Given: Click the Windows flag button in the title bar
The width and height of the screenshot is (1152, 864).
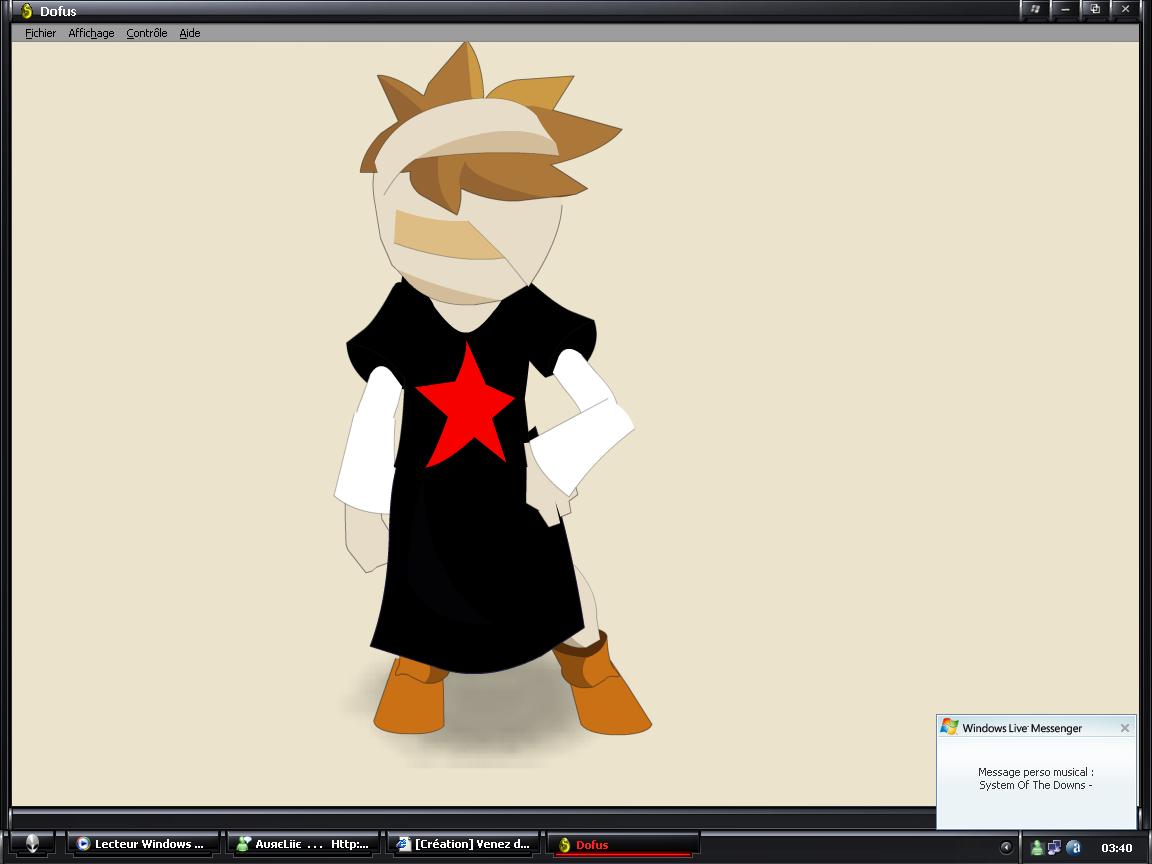Looking at the screenshot, I should [x=1035, y=10].
